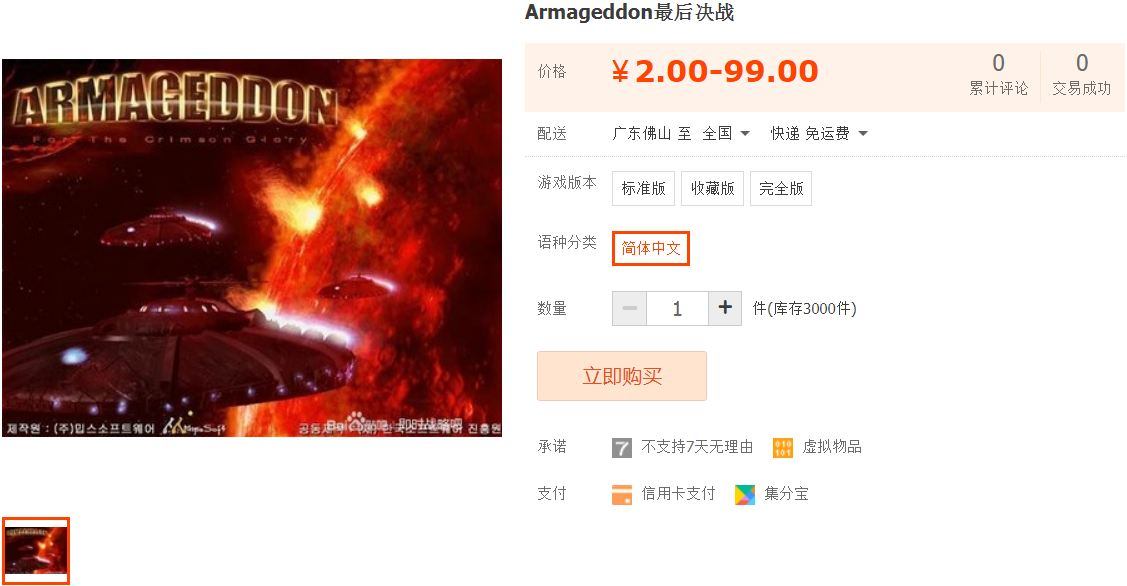Screen dimensions: 1127x586
Task: Toggle the 简体中文 language option
Action: (651, 249)
